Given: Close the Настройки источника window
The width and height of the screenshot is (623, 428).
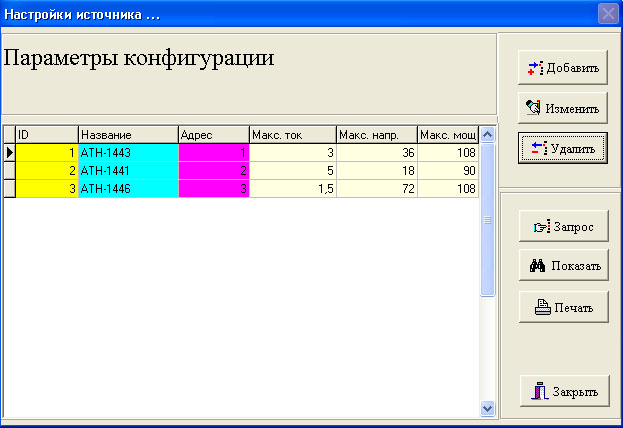Looking at the screenshot, I should coord(608,14).
